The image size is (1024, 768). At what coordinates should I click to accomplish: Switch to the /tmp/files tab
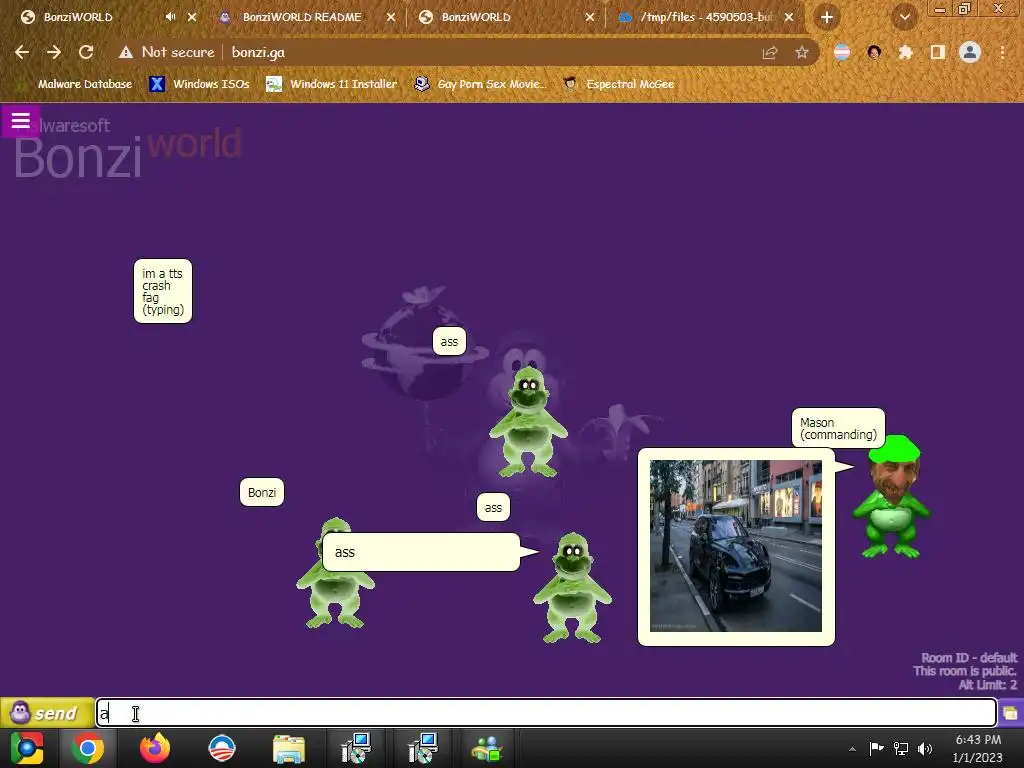[707, 17]
